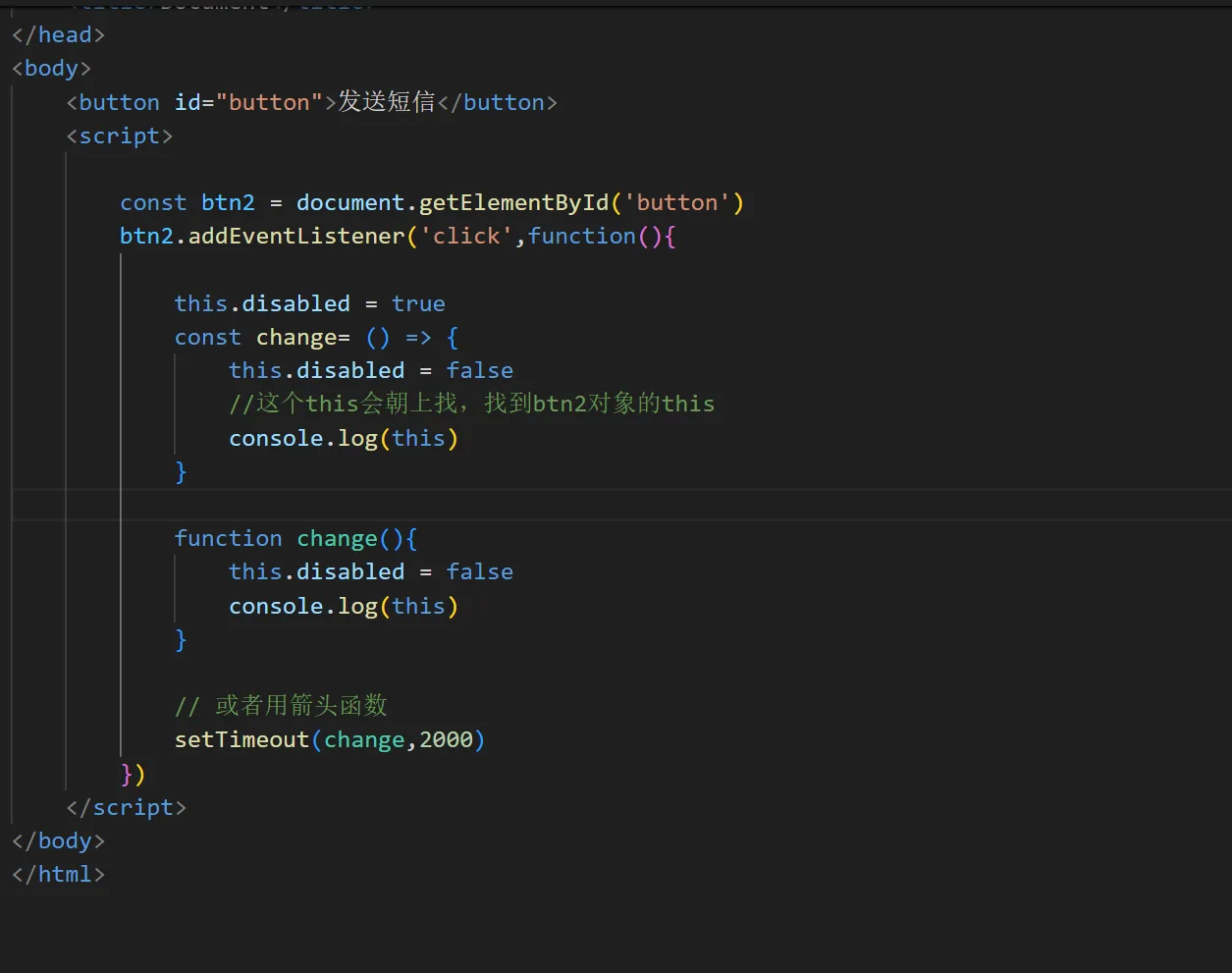Click the closing body tag
Screen dimensions: 1232x973
[58, 840]
